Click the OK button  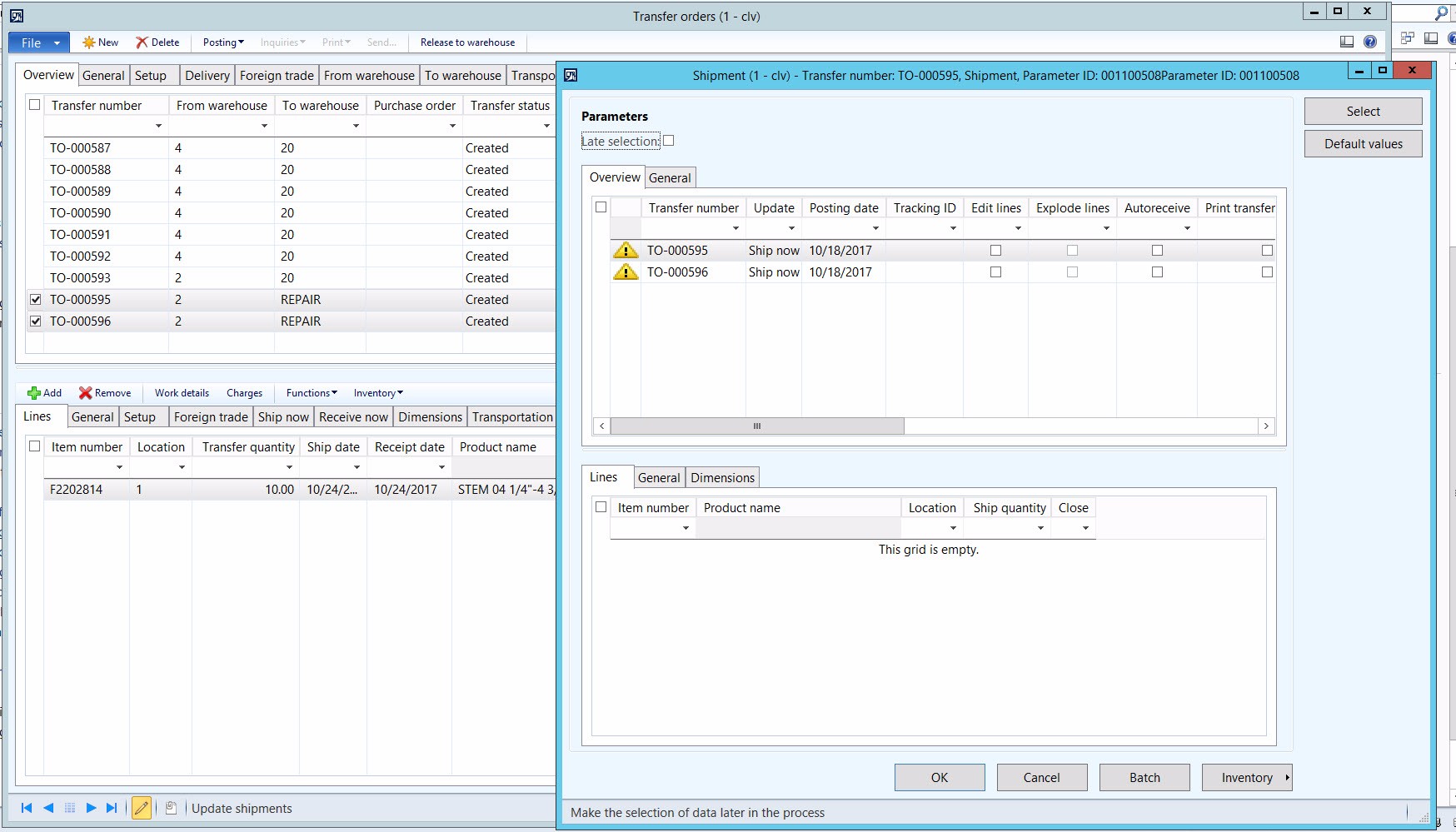click(940, 777)
